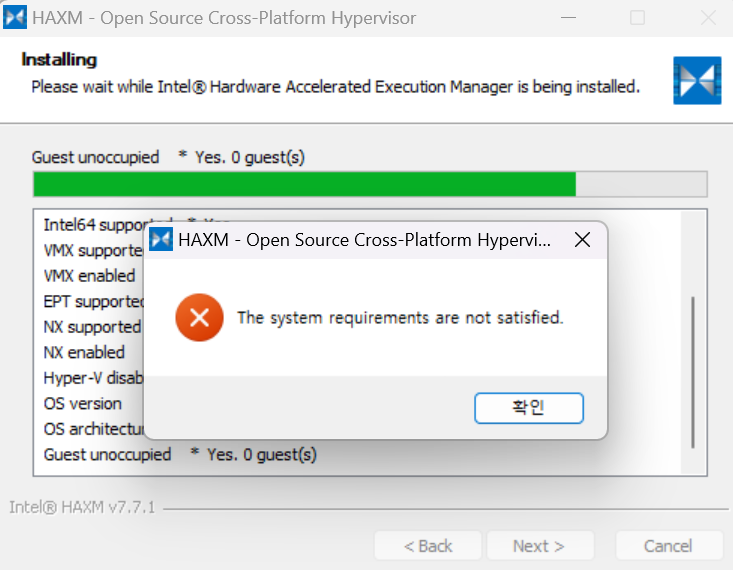
Task: Select the bottom 'Guest unoccupied' log row
Action: (180, 455)
